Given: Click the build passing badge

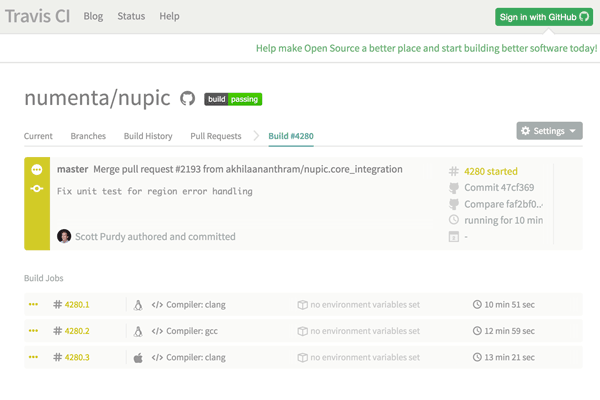Looking at the screenshot, I should click(233, 99).
